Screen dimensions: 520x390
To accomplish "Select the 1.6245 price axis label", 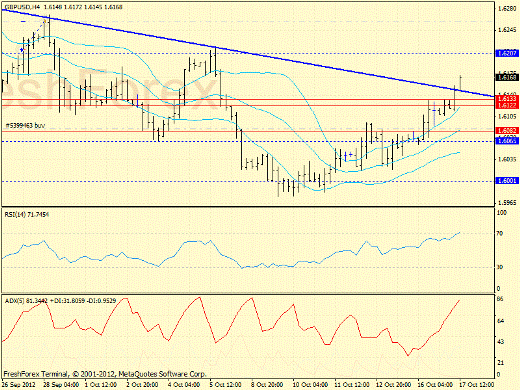I will tap(507, 30).
